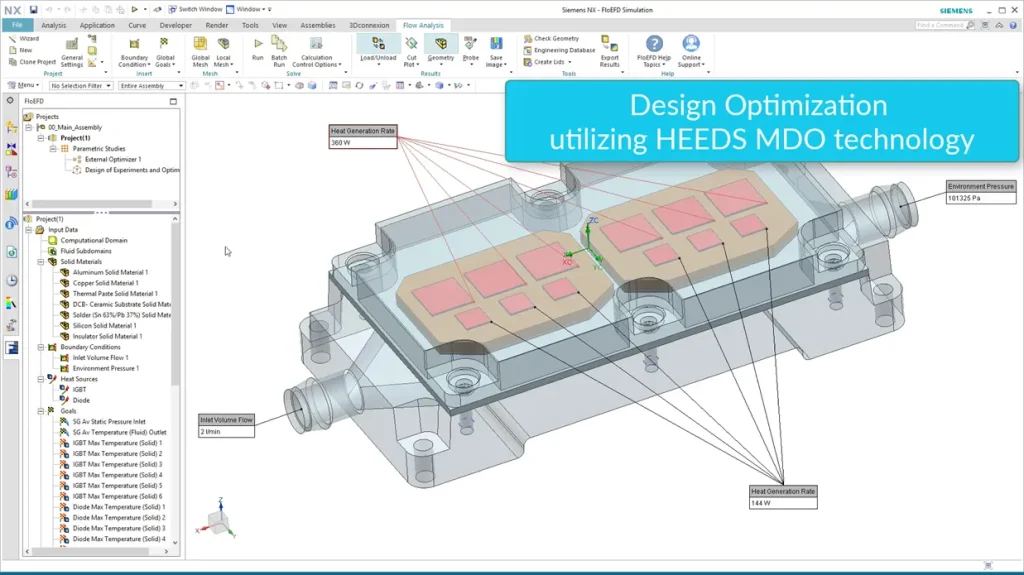Collapse the Solid Materials tree node

pos(41,262)
